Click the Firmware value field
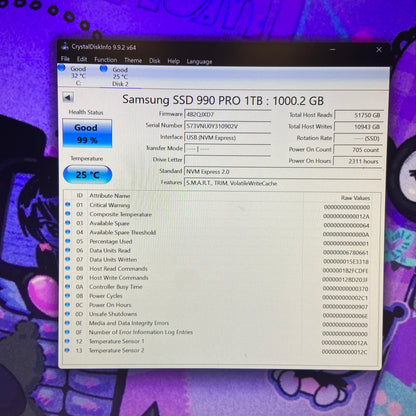 pyautogui.click(x=228, y=114)
